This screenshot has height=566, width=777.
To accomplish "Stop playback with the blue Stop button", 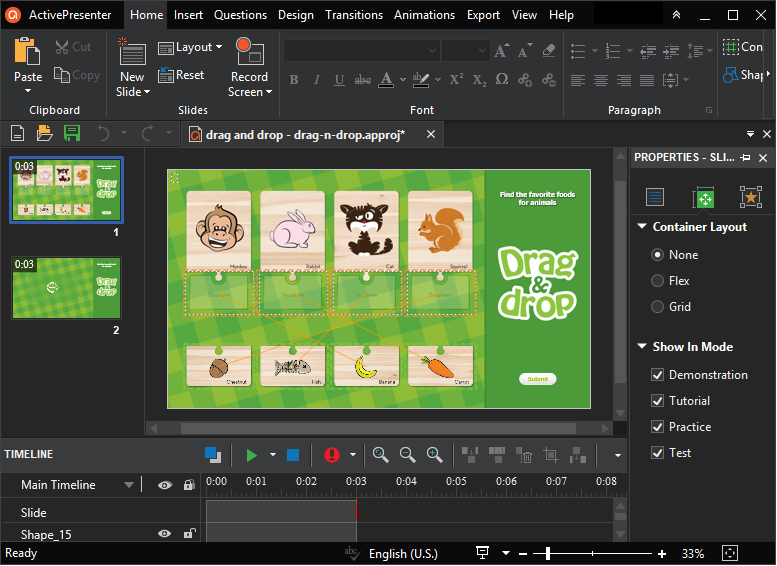I will (293, 455).
